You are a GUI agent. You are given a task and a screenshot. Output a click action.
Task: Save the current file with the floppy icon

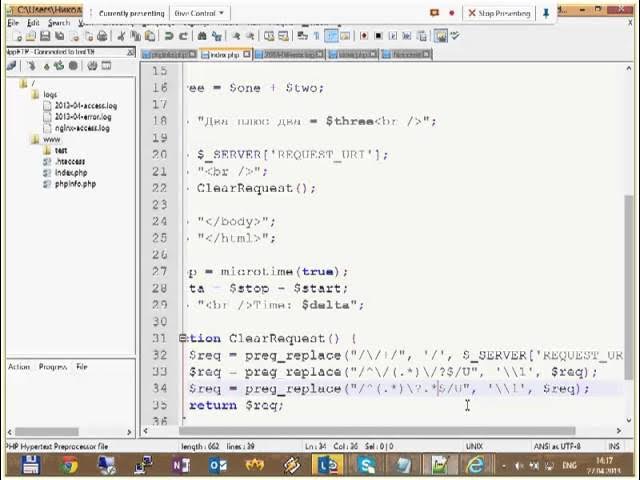(45, 36)
